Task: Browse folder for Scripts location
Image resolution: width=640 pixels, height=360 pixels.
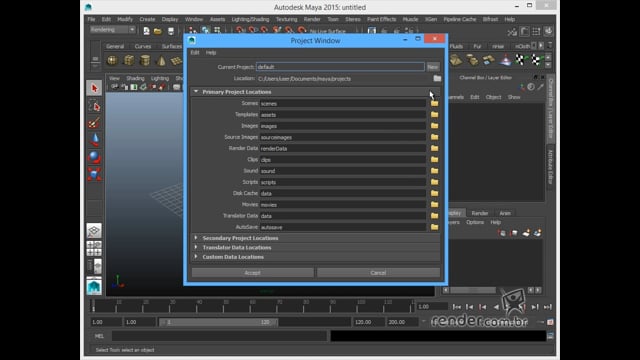Action: tap(434, 182)
